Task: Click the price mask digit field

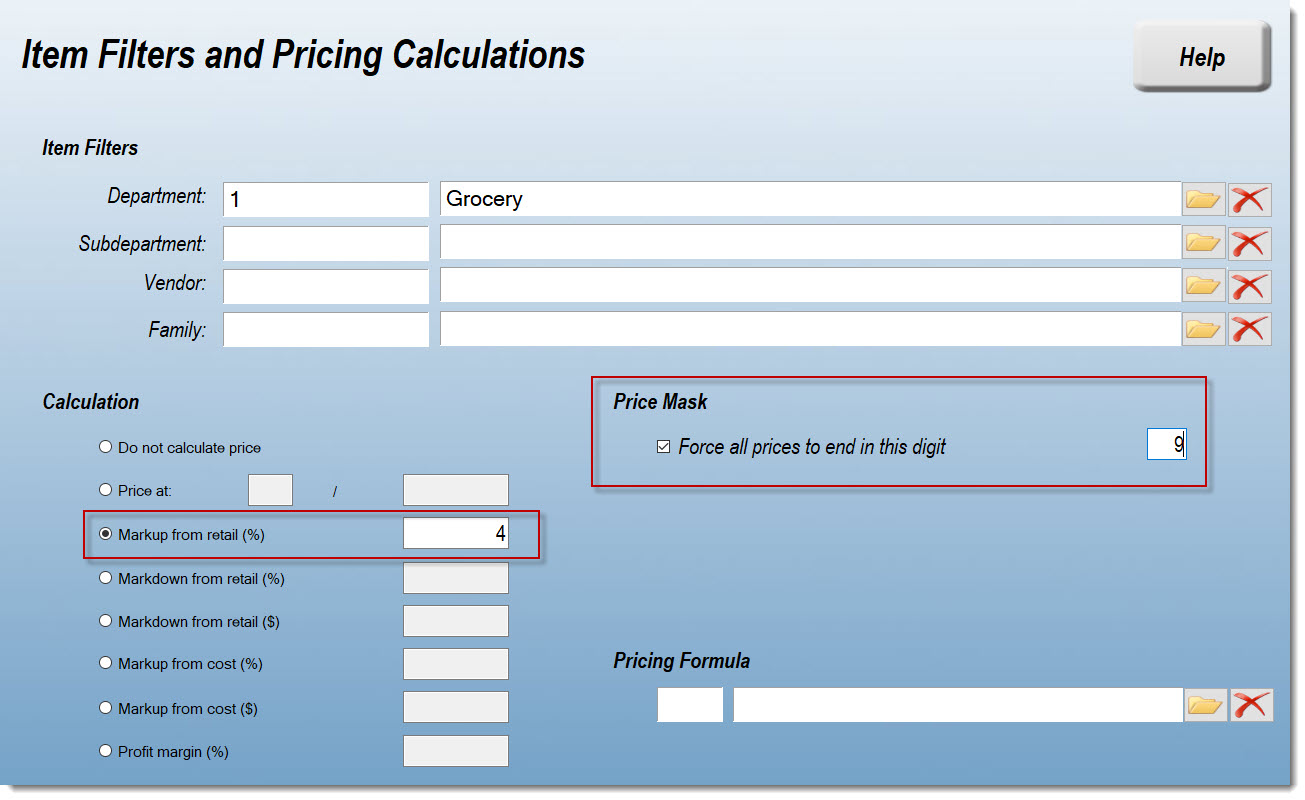Action: point(1166,445)
